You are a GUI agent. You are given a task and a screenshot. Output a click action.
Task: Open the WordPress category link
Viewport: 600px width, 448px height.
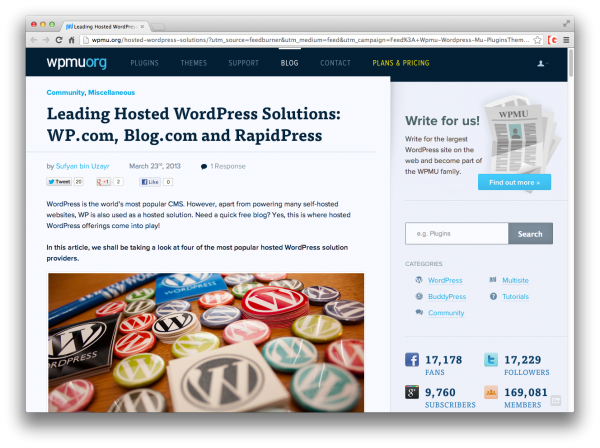(445, 280)
